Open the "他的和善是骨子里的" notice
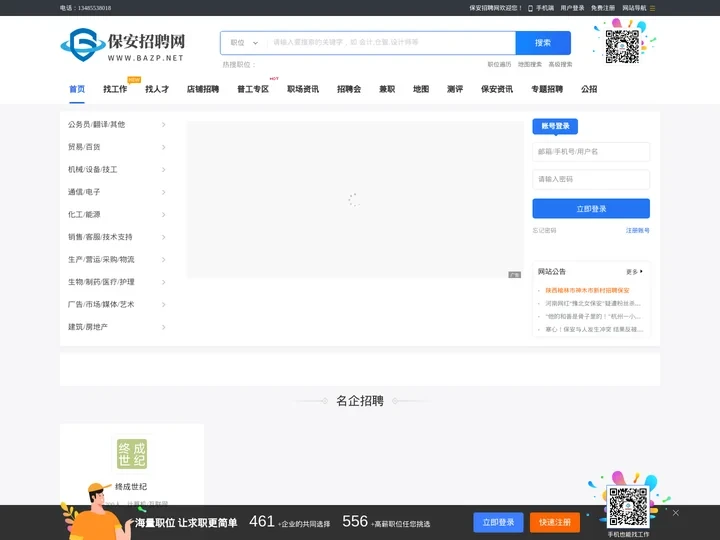The width and height of the screenshot is (720, 540). (x=593, y=316)
